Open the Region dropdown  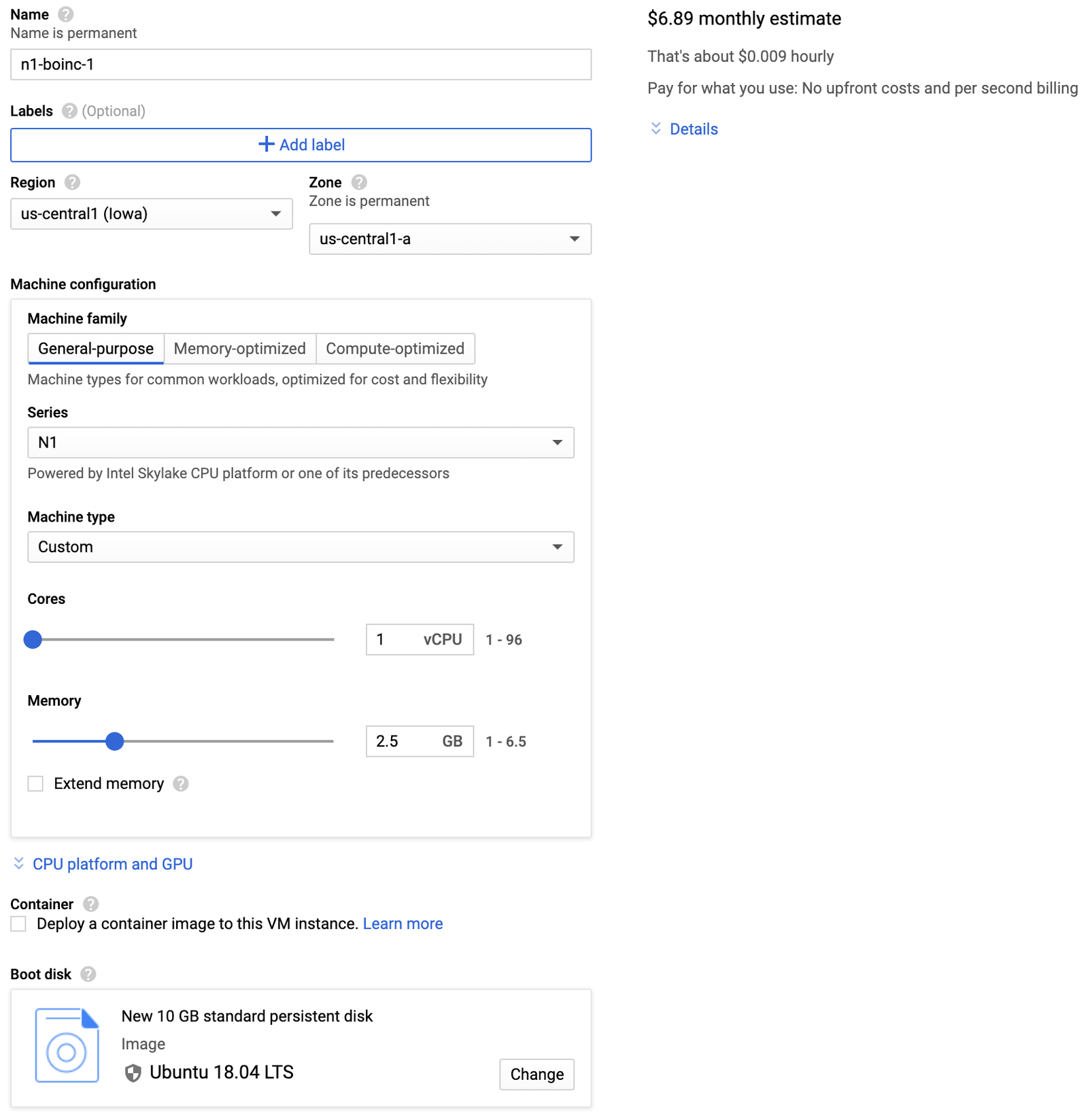pyautogui.click(x=151, y=214)
